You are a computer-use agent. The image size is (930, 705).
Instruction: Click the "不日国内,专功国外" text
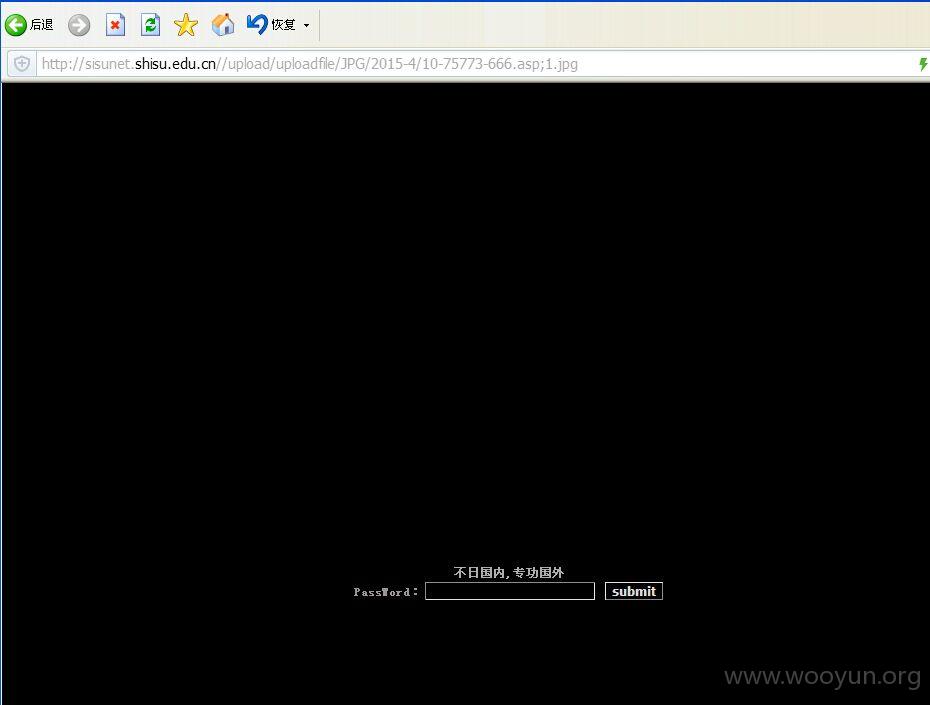(509, 572)
